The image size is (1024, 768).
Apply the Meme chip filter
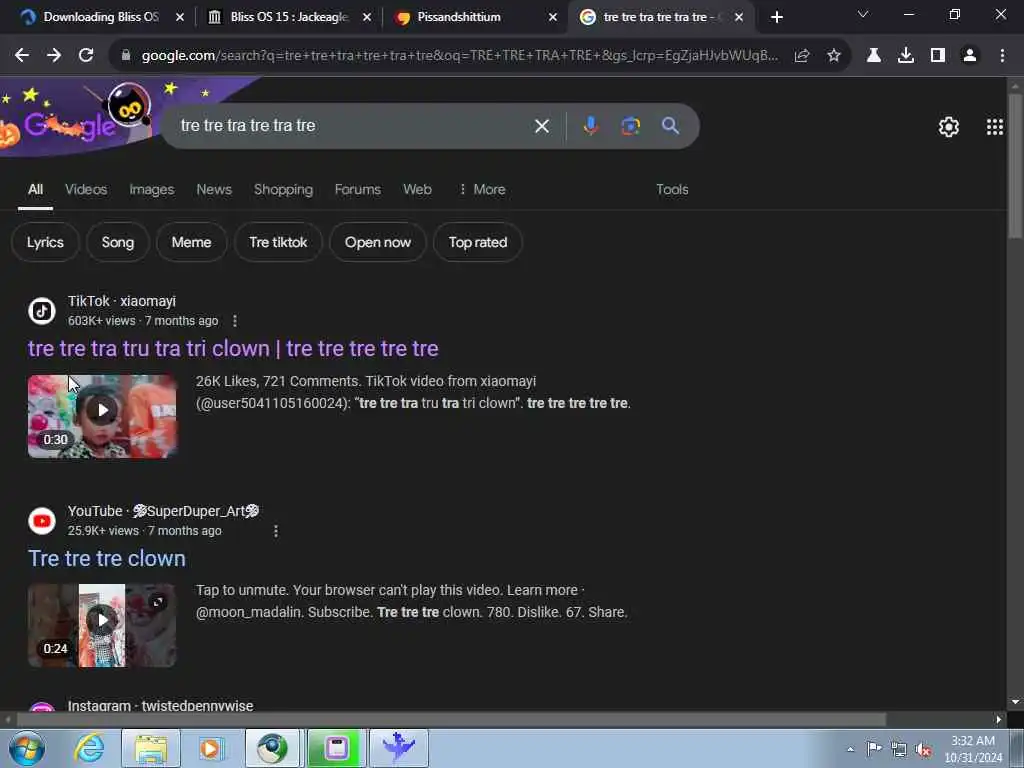click(x=191, y=242)
